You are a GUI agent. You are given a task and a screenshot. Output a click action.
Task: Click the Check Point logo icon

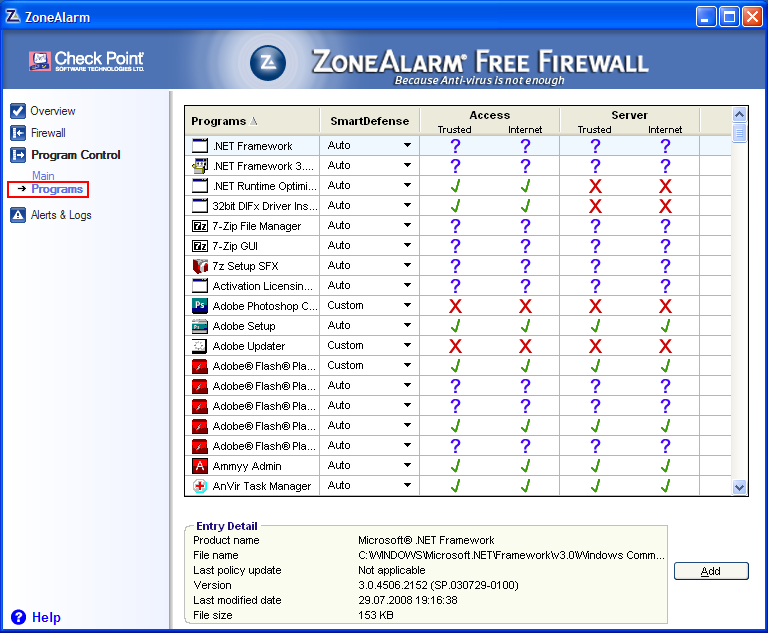point(40,61)
